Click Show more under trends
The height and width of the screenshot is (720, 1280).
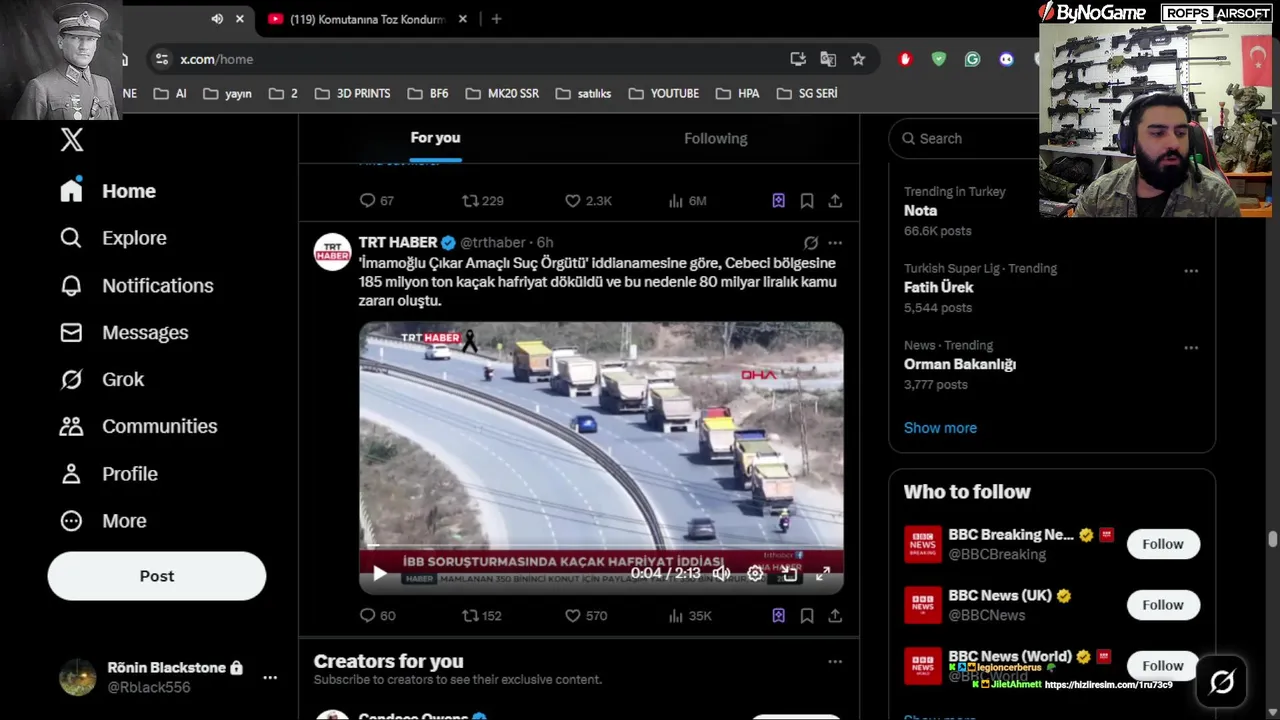point(940,428)
